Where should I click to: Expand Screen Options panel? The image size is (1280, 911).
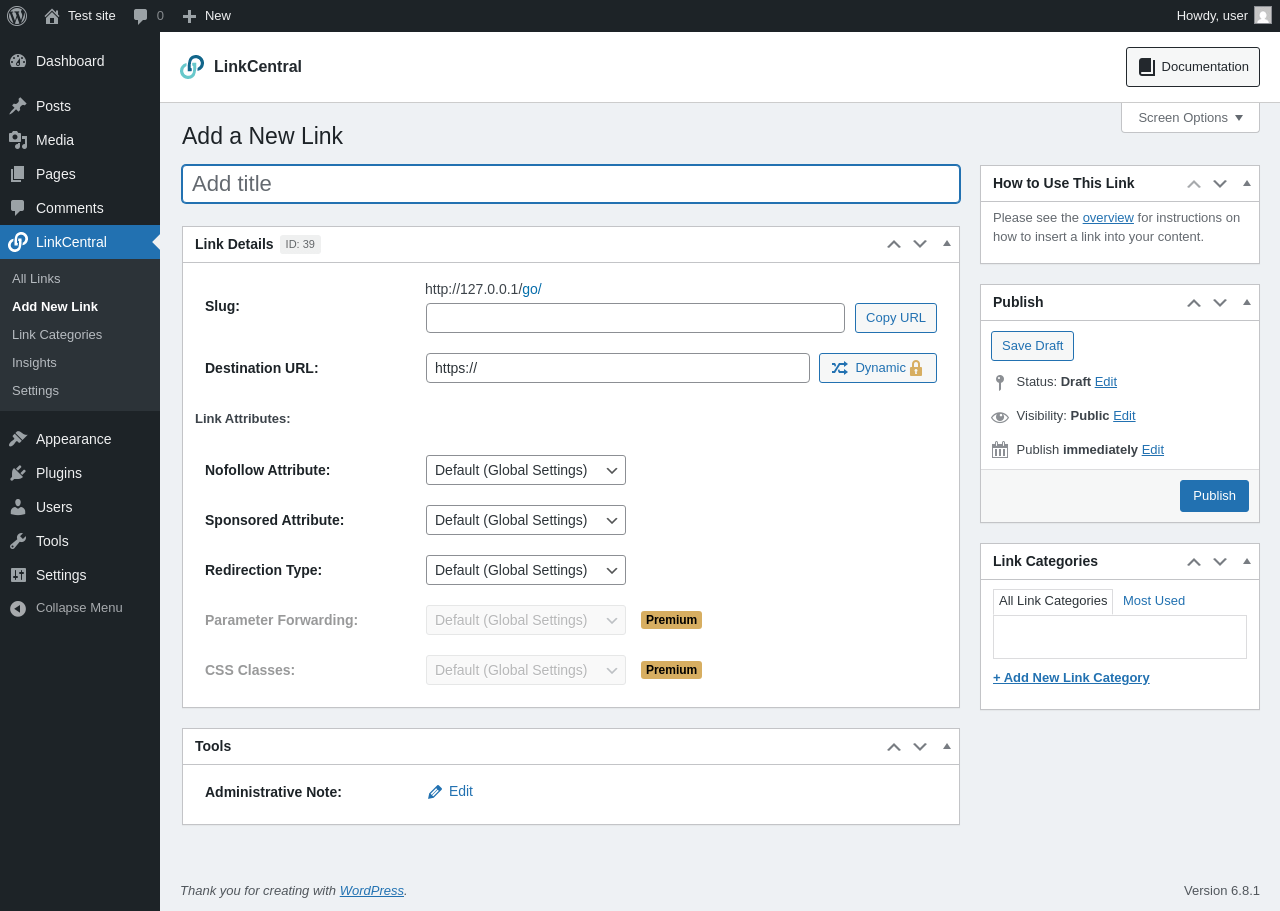click(1190, 117)
